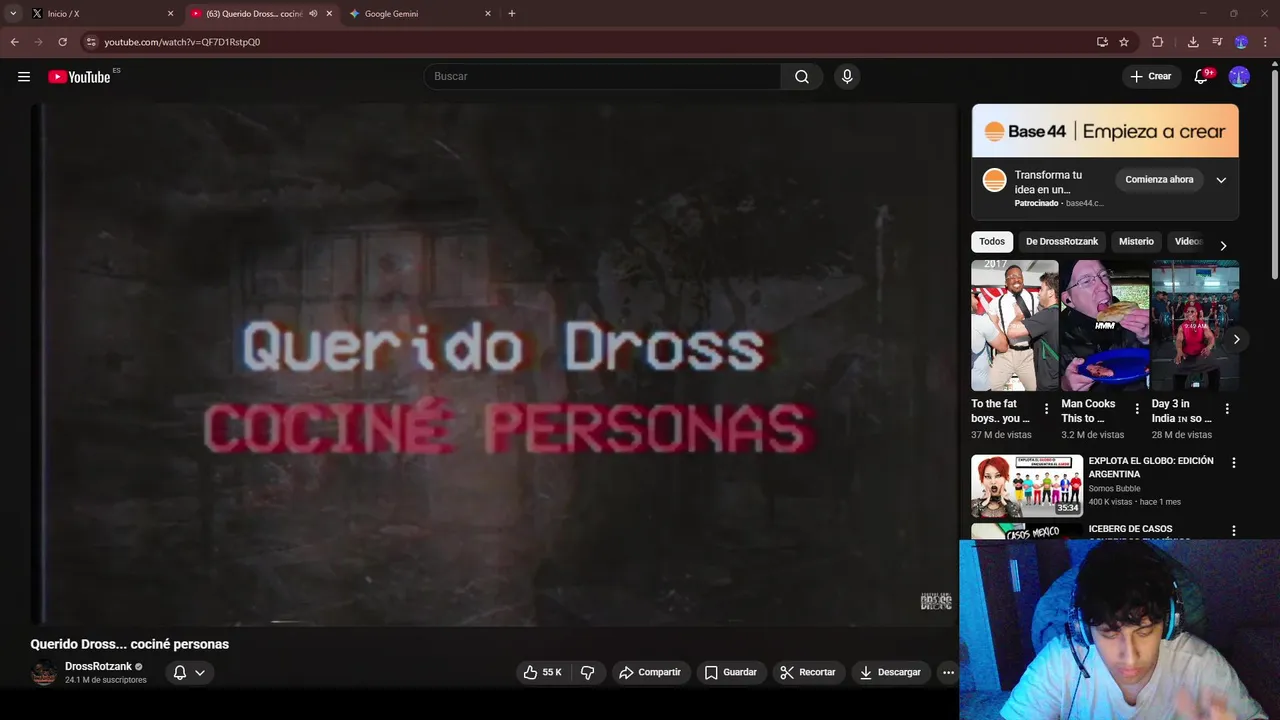This screenshot has height=720, width=1280.
Task: Install app icon in address bar
Action: (1102, 42)
